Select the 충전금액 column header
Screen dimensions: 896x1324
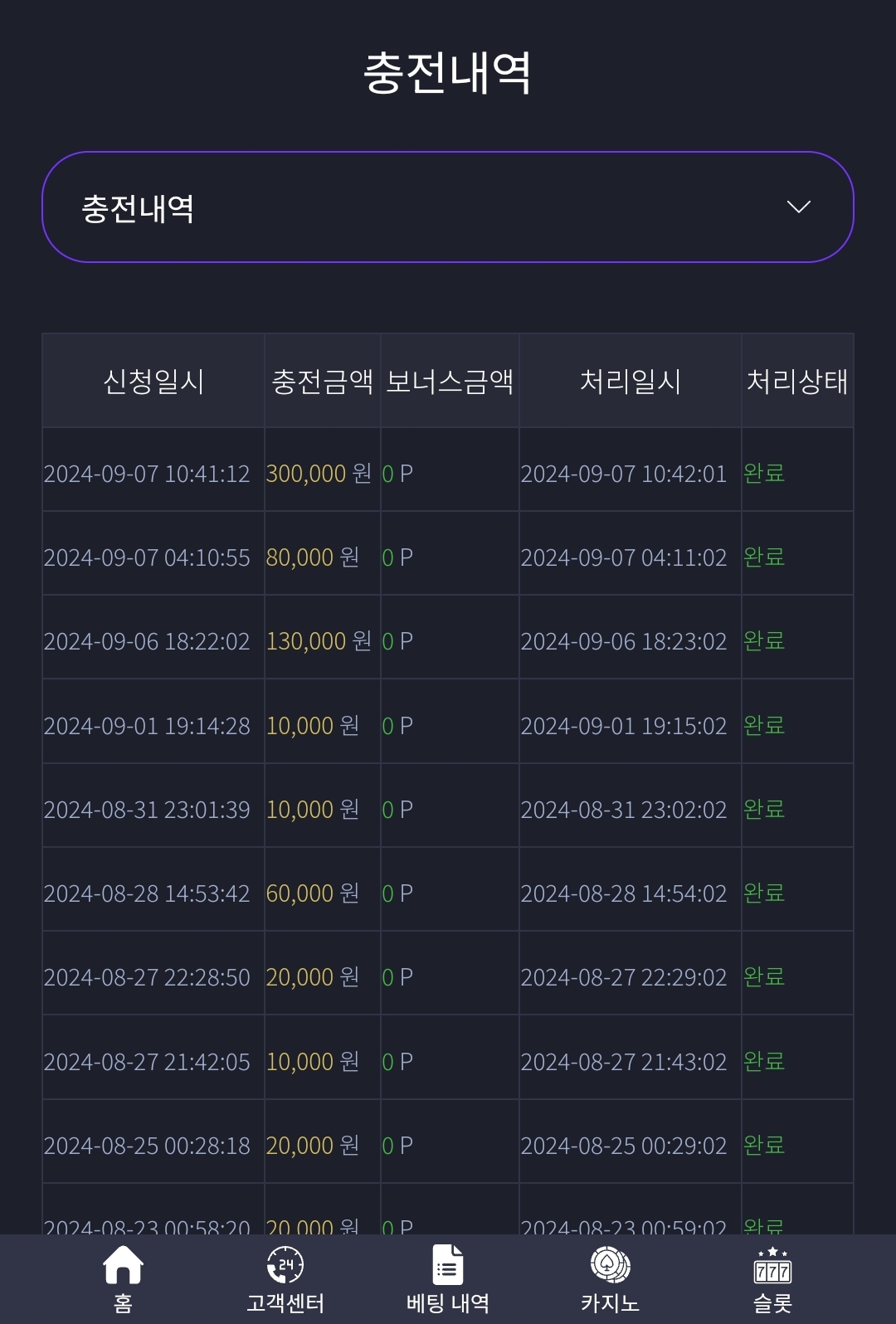click(323, 382)
